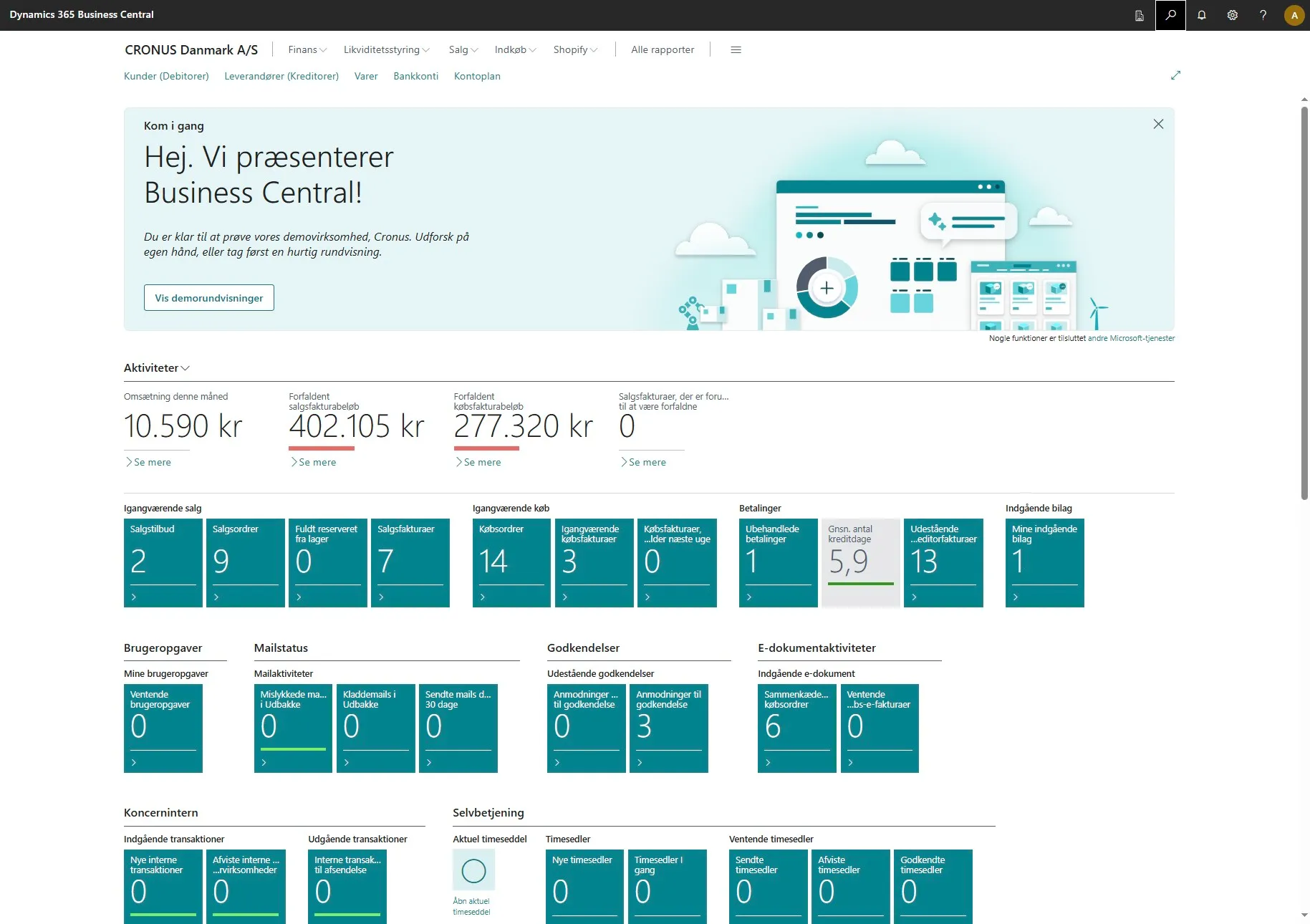Screen dimensions: 1310x924
Task: Expand the Likviditetsstyring menu
Action: click(x=387, y=49)
